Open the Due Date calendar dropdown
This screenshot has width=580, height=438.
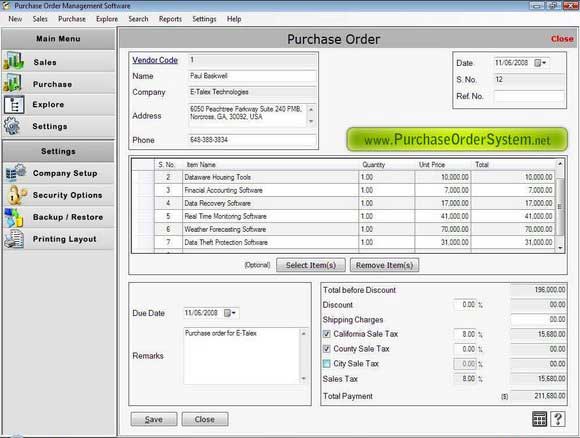click(230, 313)
